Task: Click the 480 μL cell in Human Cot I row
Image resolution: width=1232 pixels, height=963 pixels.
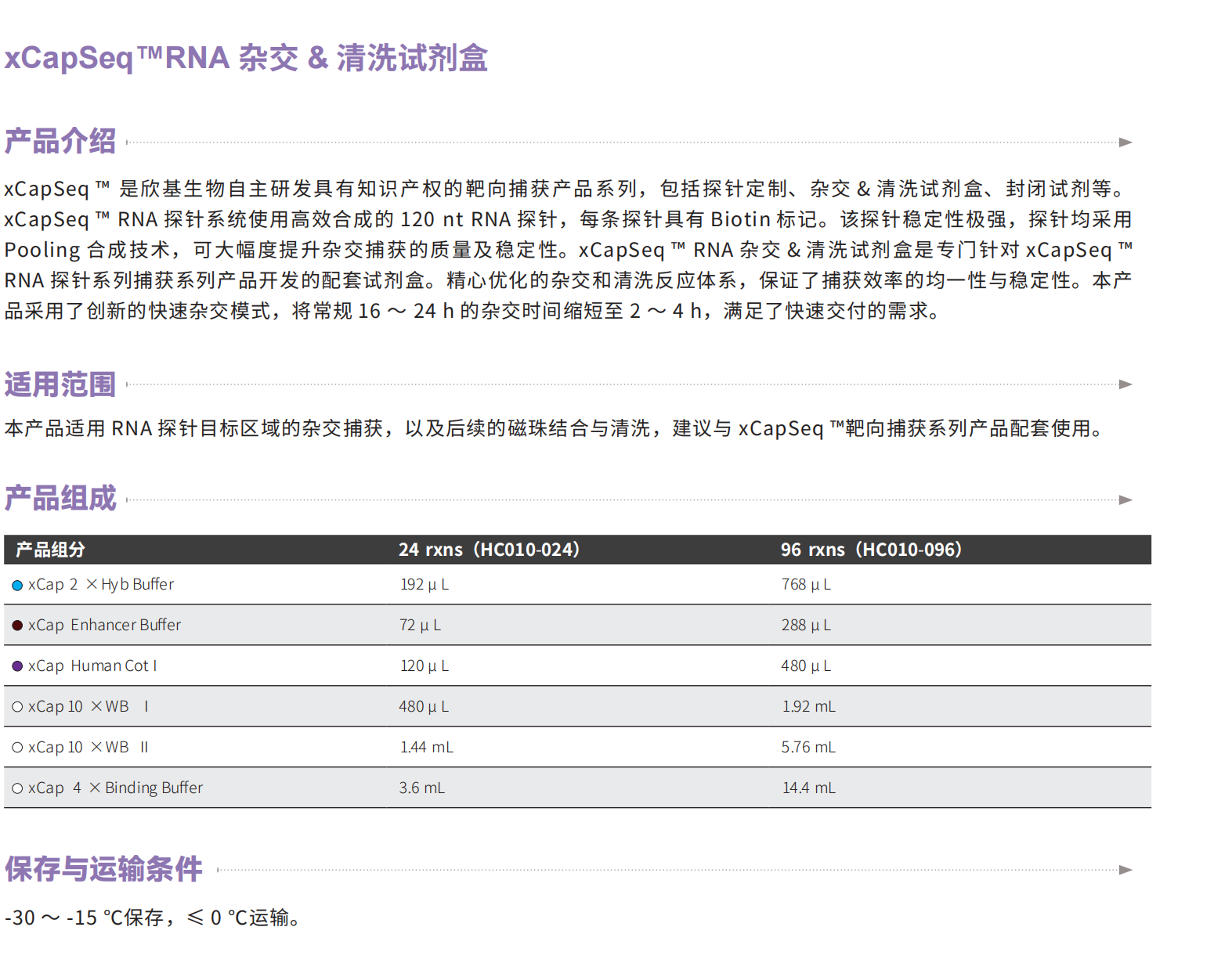Action: (806, 666)
